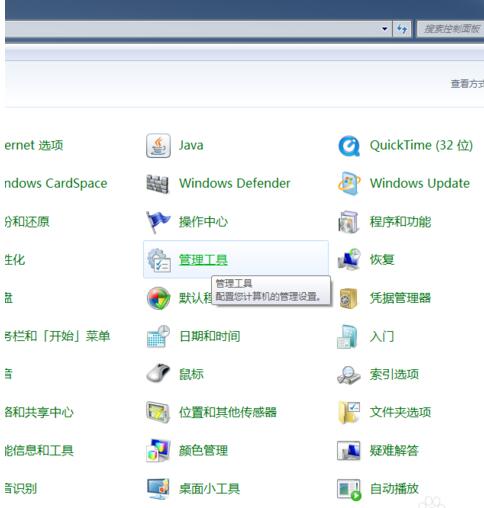Open the Windows Defender brick wall icon
The image size is (484, 508).
pyautogui.click(x=158, y=184)
